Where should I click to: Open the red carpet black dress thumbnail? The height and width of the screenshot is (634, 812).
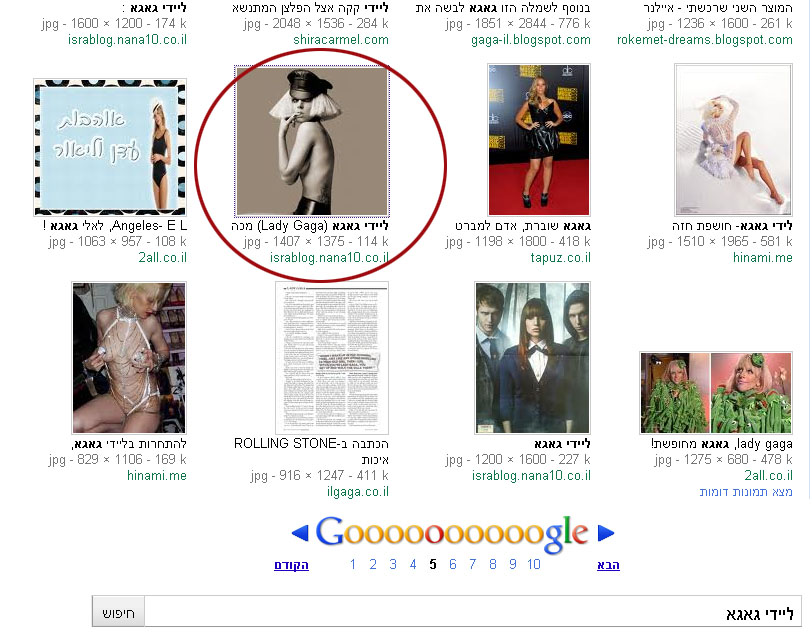coord(539,140)
